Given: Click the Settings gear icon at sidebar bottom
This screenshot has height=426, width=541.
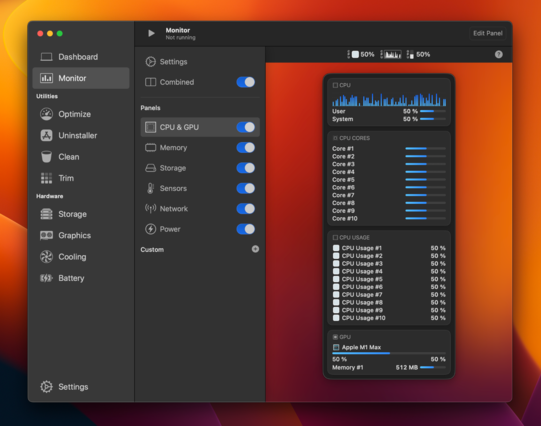Looking at the screenshot, I should (46, 387).
